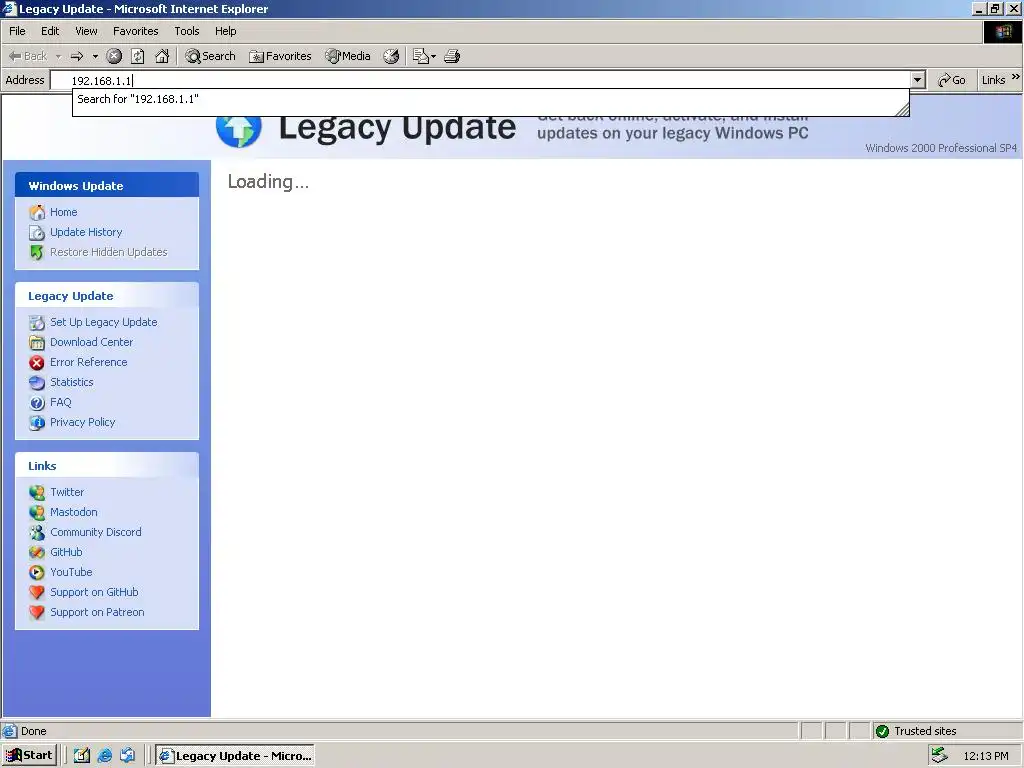The image size is (1024, 768).
Task: Click the red Error Reference icon
Action: tap(37, 362)
